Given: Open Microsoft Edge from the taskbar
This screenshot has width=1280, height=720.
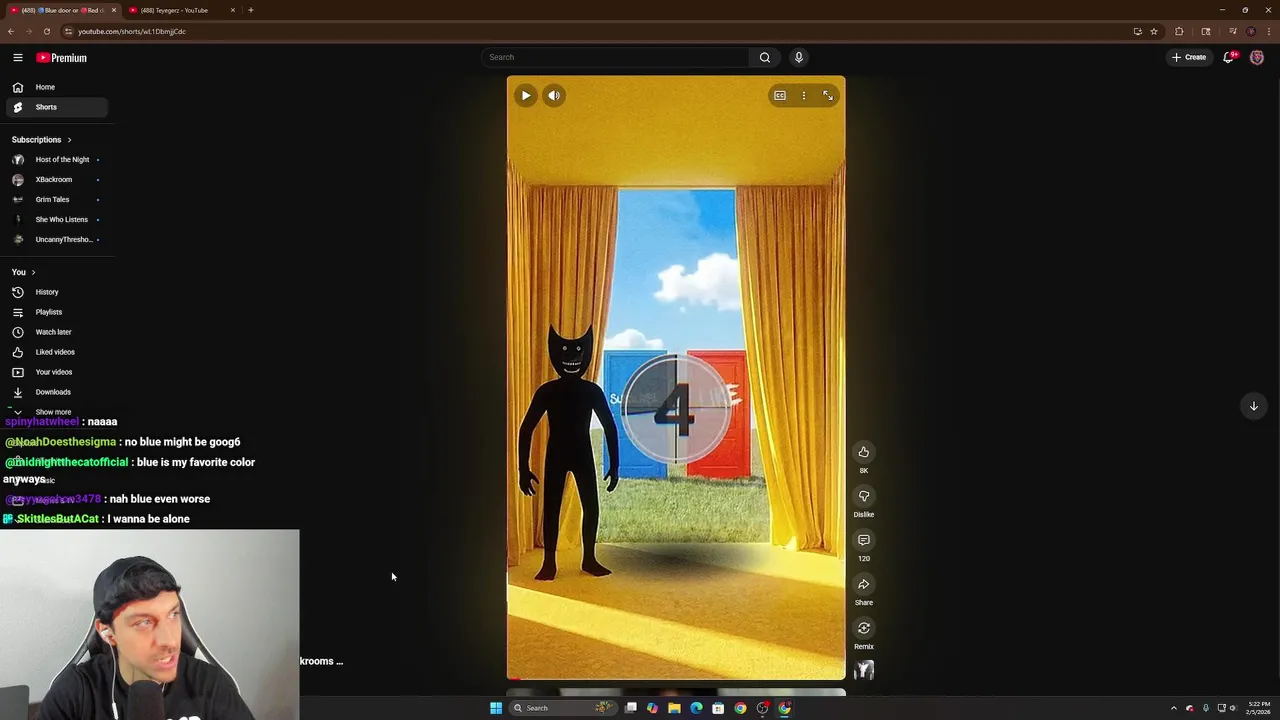Looking at the screenshot, I should pyautogui.click(x=696, y=708).
